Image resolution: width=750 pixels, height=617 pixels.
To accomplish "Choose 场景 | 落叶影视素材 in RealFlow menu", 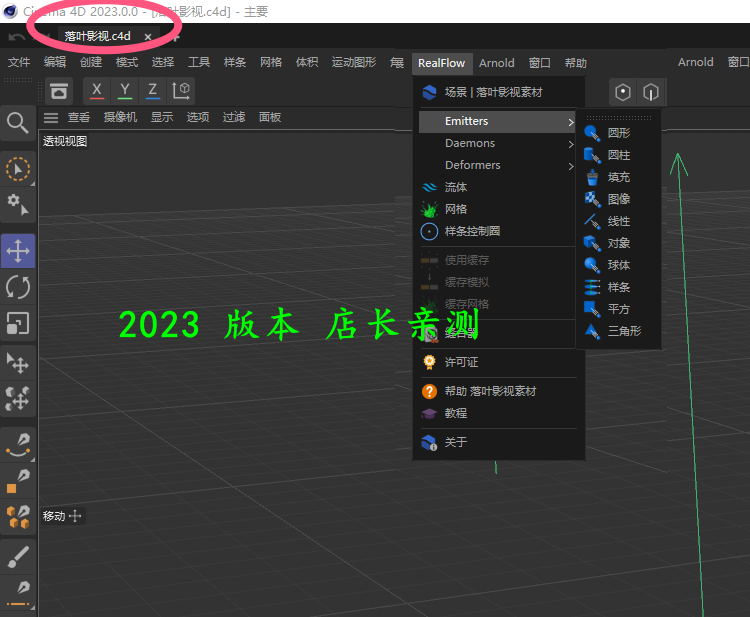I will pyautogui.click(x=497, y=92).
